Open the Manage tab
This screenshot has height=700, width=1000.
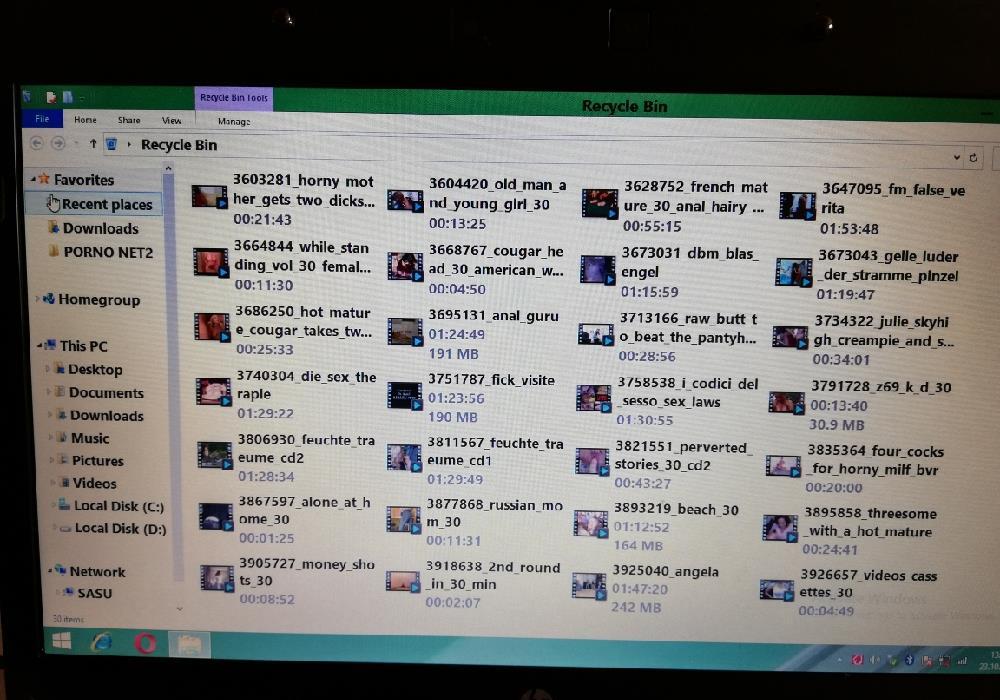[233, 121]
